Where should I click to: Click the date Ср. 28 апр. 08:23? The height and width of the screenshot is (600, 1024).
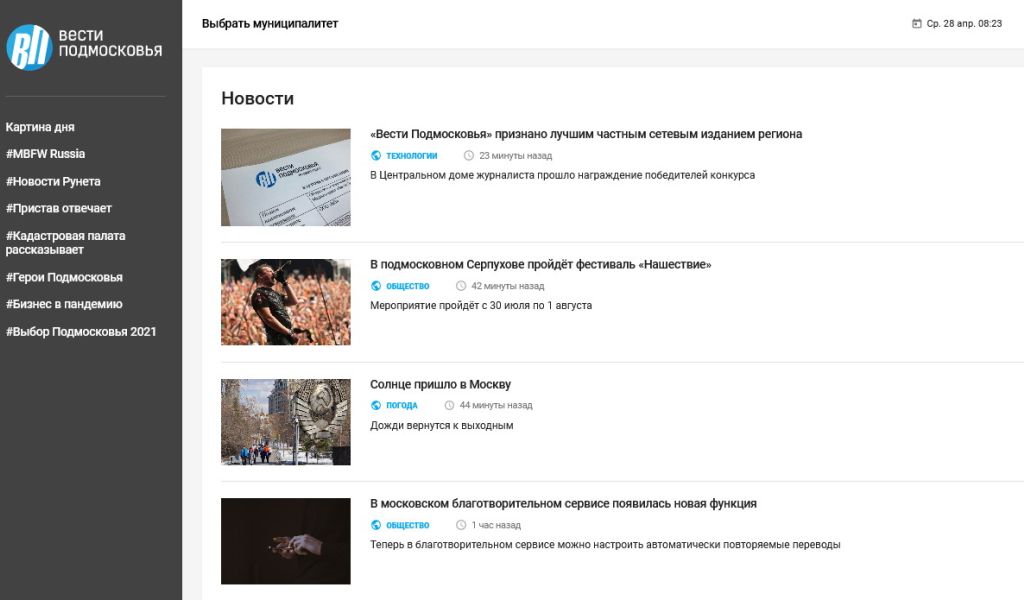[x=964, y=24]
